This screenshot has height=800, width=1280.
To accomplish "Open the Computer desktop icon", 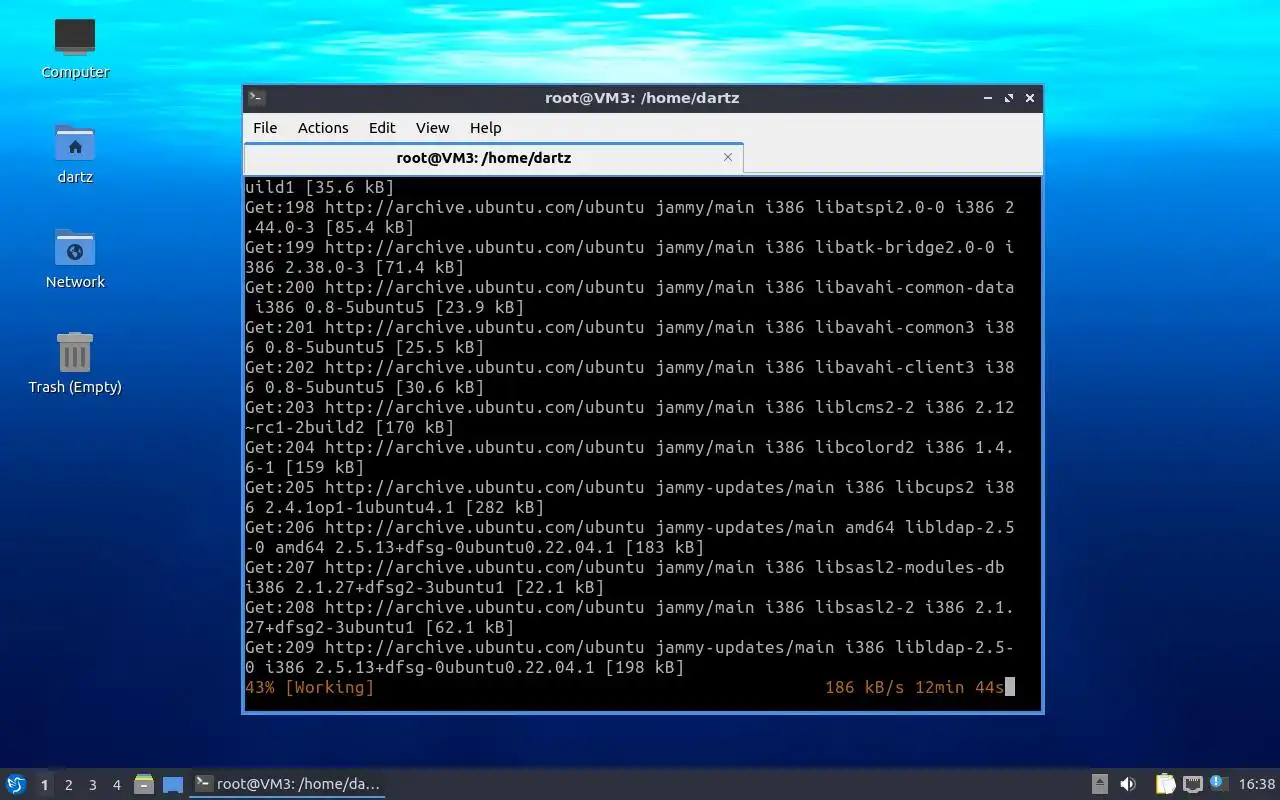I will (x=75, y=48).
